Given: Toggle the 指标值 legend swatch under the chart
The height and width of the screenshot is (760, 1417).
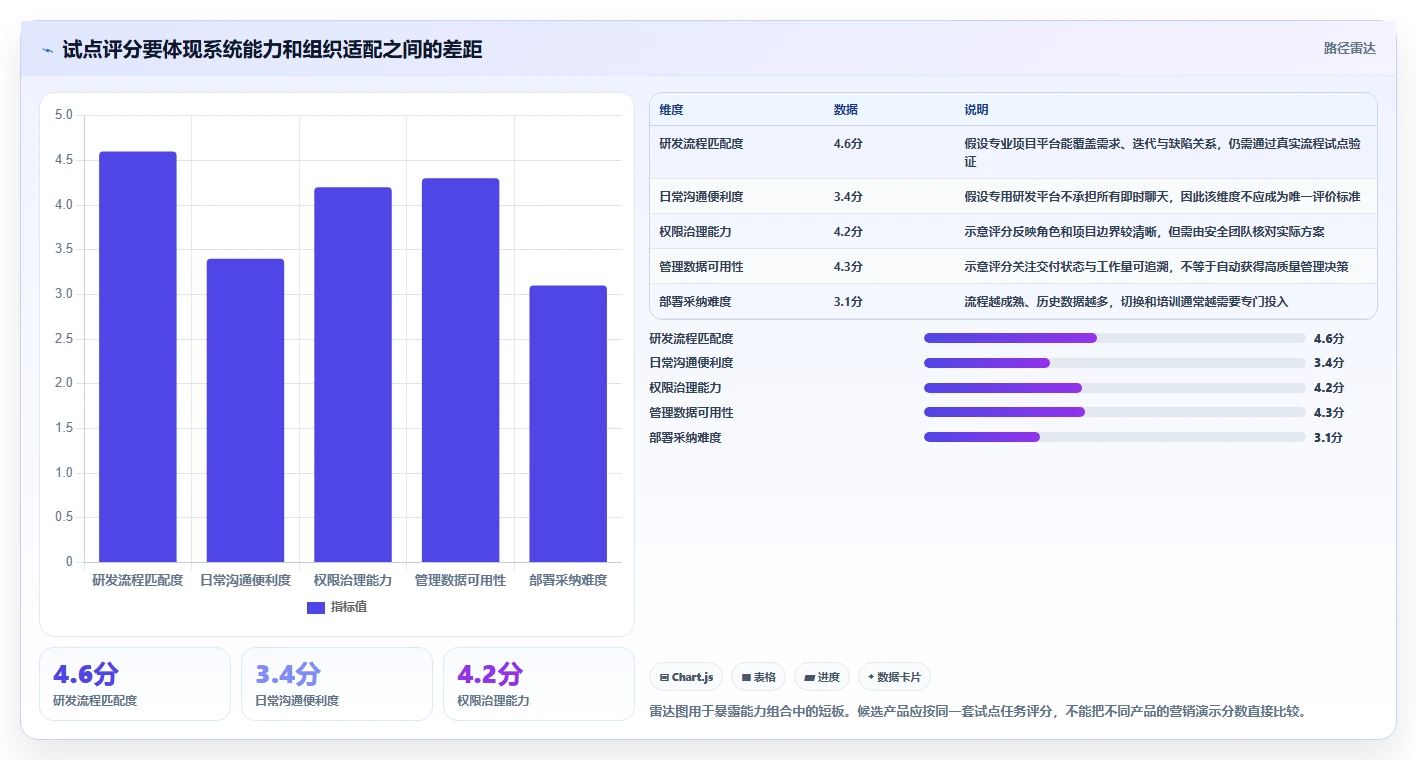Looking at the screenshot, I should coord(316,607).
